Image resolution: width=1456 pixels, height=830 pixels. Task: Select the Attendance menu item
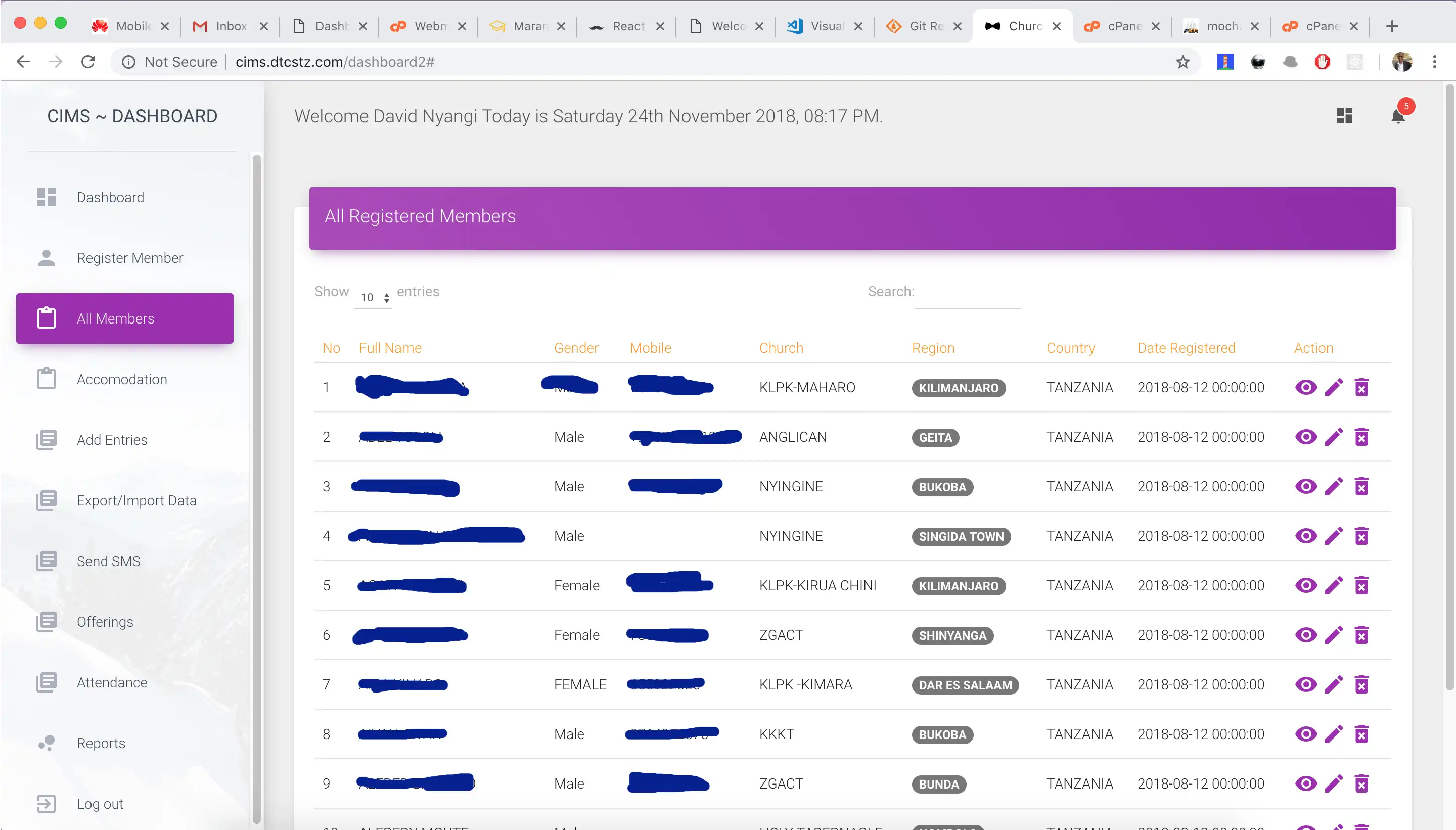(112, 682)
